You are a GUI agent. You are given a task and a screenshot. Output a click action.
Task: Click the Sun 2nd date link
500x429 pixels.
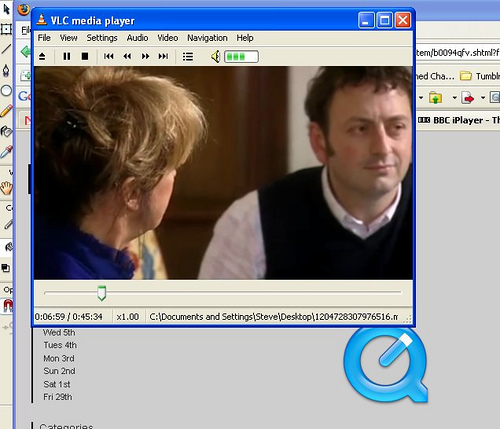59,371
